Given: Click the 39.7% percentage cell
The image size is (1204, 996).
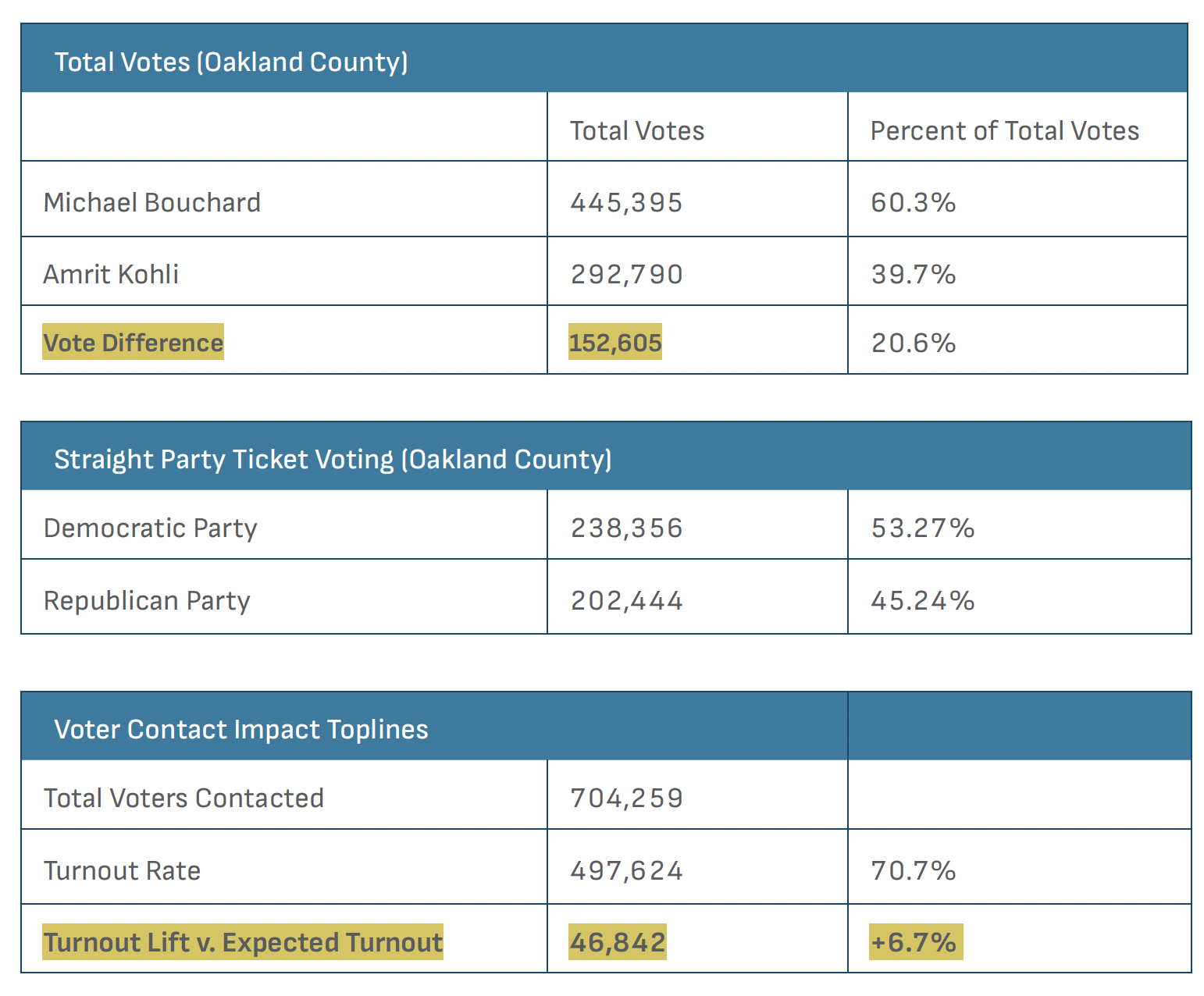Looking at the screenshot, I should point(914,275).
